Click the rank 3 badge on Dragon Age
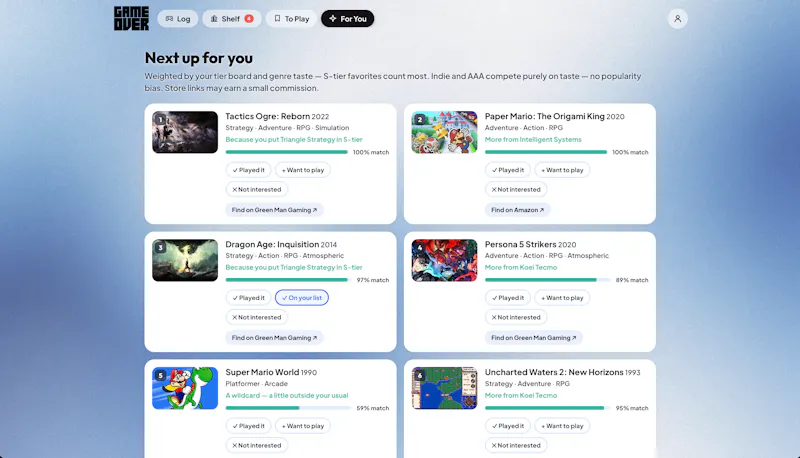This screenshot has width=800, height=458. (x=160, y=248)
